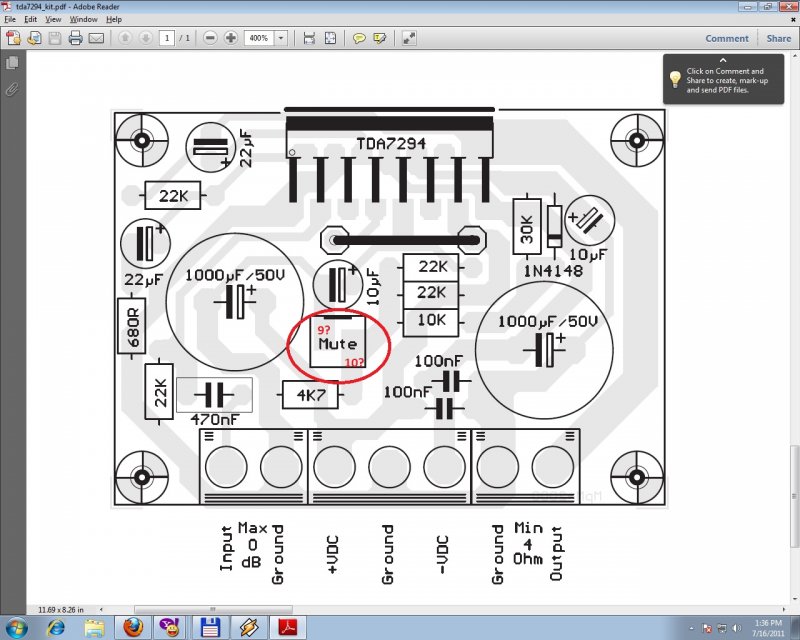Click the vertical scrollbar thumb

click(x=794, y=496)
